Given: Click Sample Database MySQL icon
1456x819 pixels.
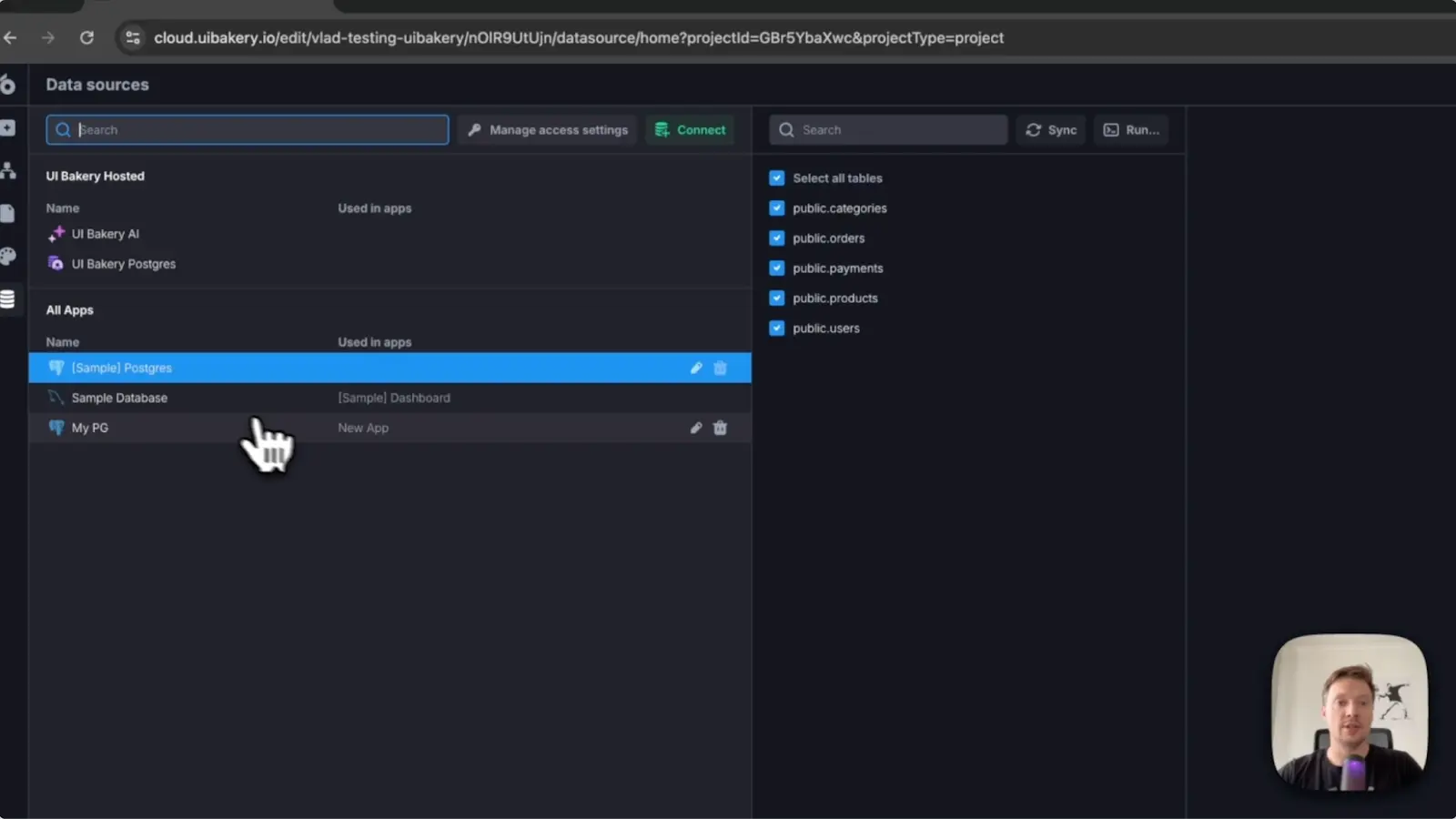Looking at the screenshot, I should [x=56, y=398].
